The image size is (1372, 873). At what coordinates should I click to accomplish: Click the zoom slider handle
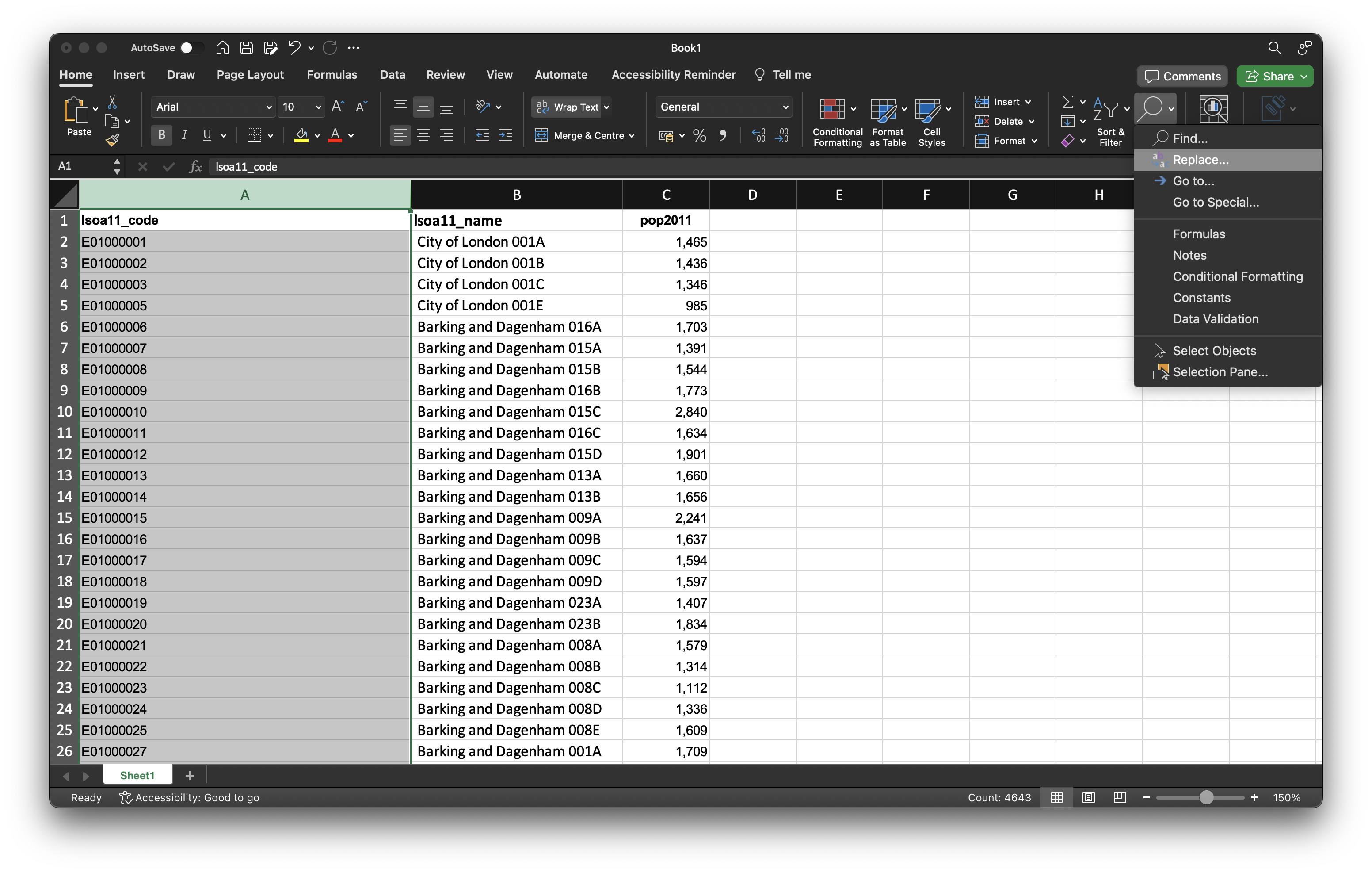point(1206,797)
